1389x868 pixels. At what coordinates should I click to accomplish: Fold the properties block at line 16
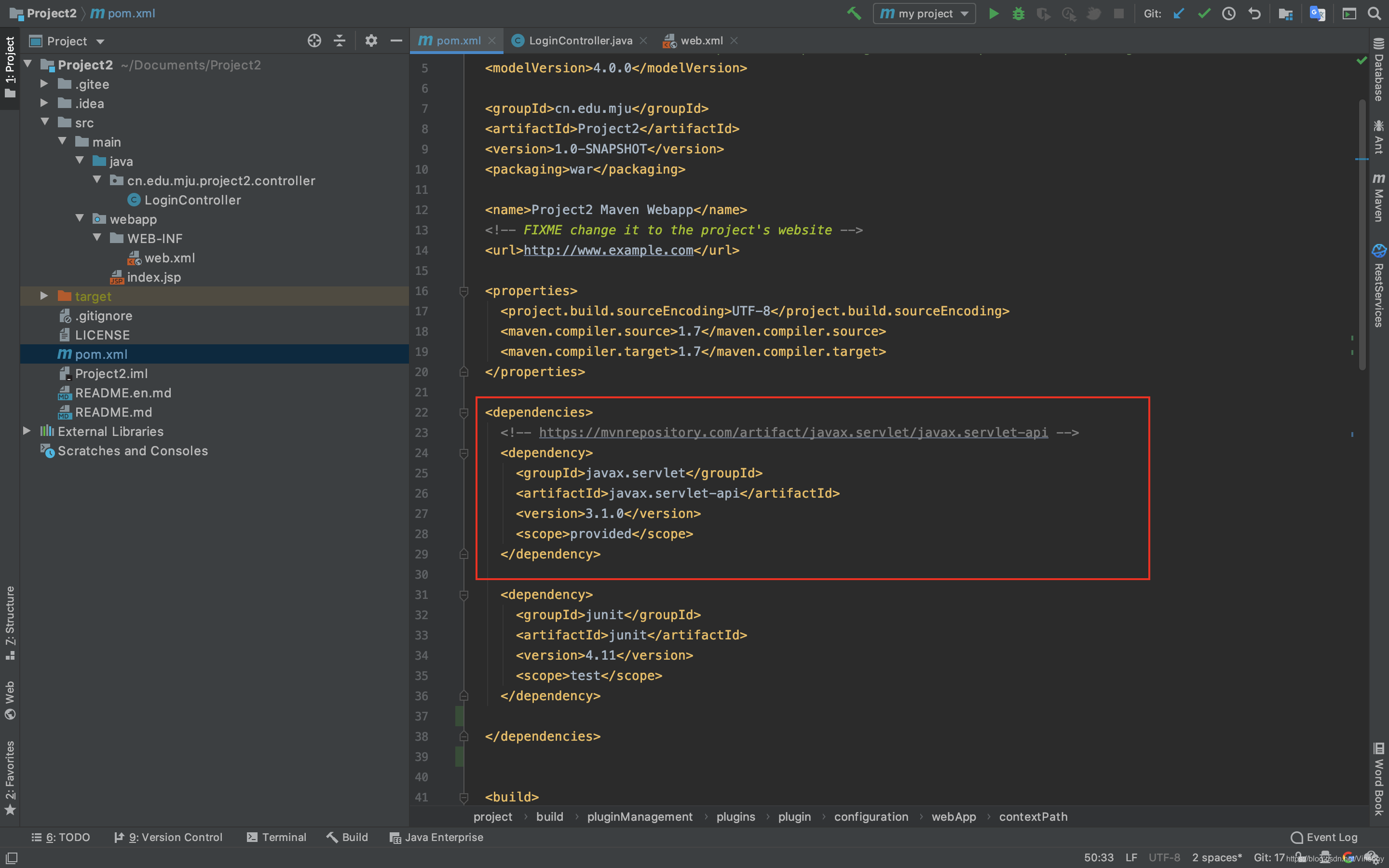click(464, 291)
